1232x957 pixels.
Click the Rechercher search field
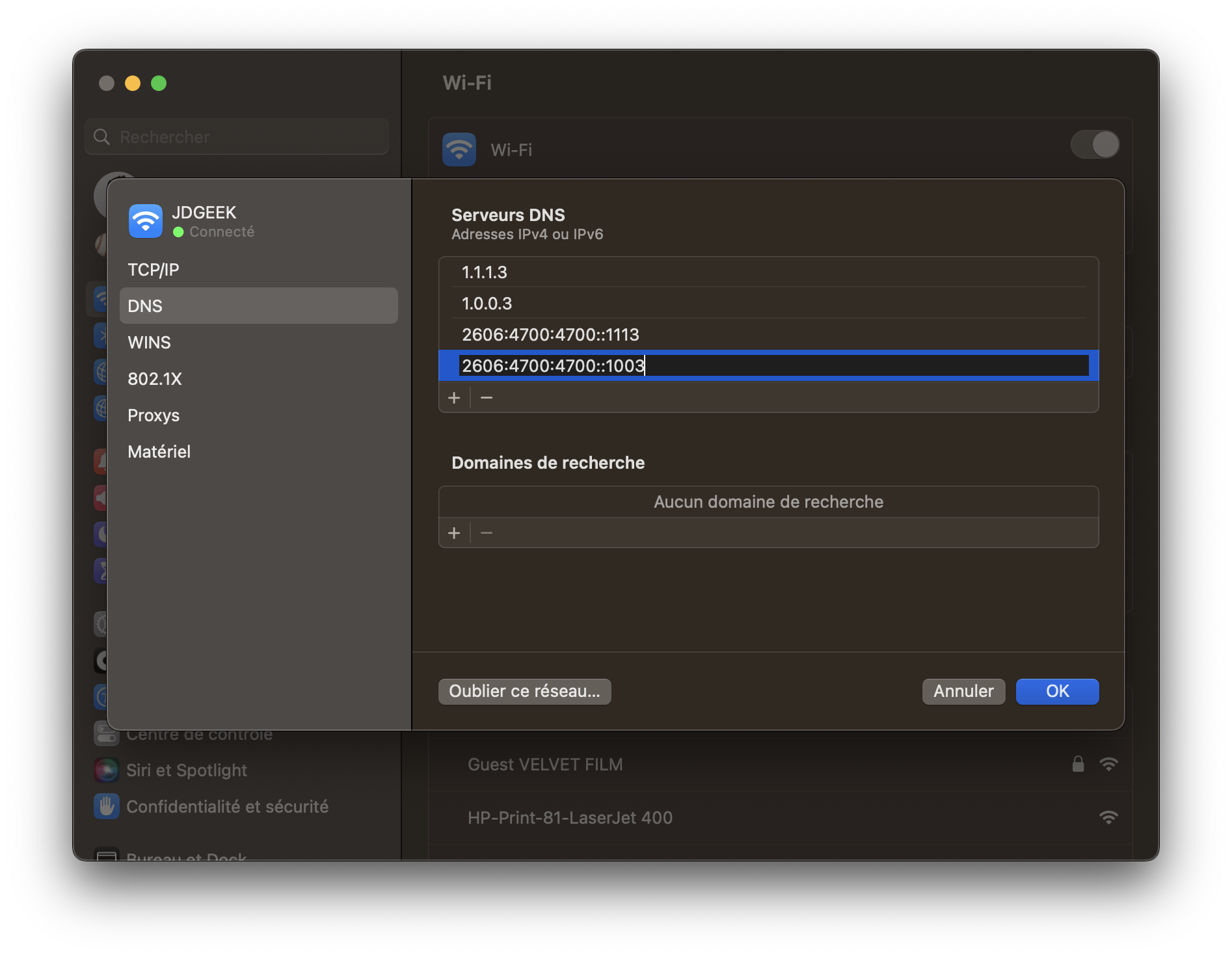pyautogui.click(x=237, y=137)
